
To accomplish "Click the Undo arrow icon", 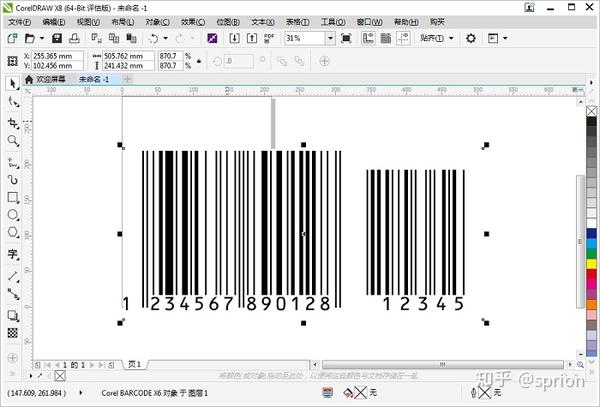I will pyautogui.click(x=154, y=38).
